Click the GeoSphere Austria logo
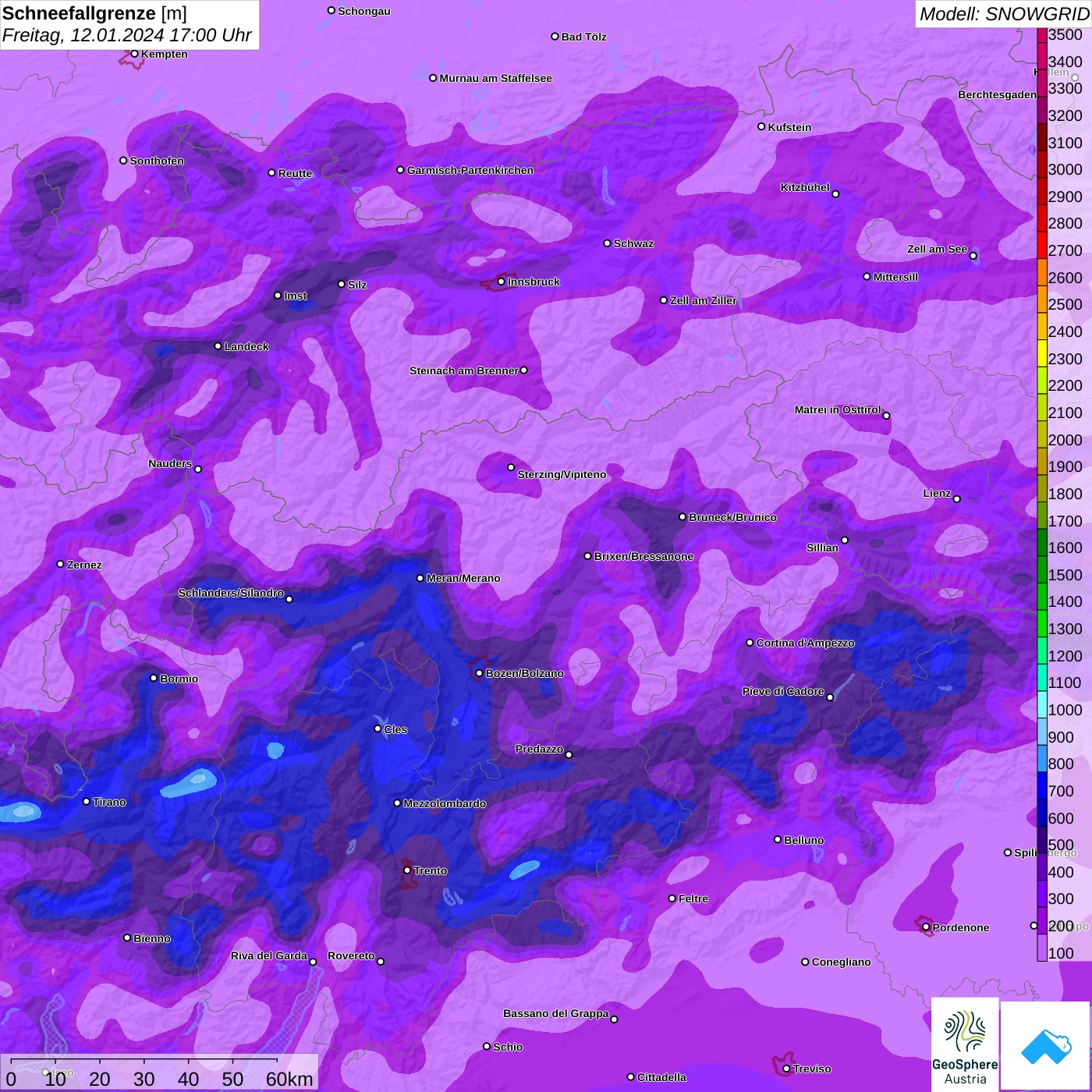Viewport: 1092px width, 1092px height. [x=965, y=1044]
